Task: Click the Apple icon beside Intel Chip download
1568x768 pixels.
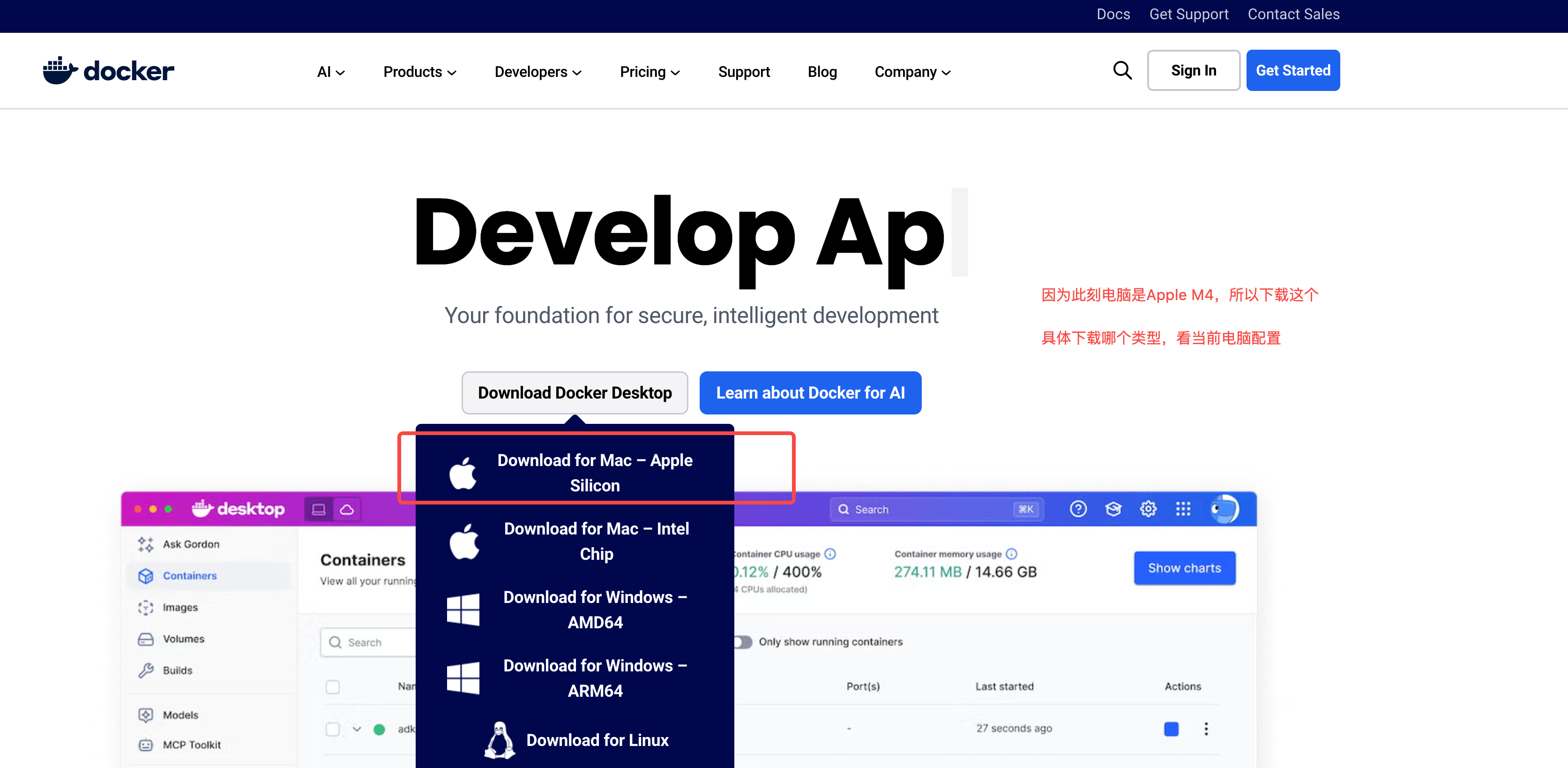Action: [x=464, y=541]
